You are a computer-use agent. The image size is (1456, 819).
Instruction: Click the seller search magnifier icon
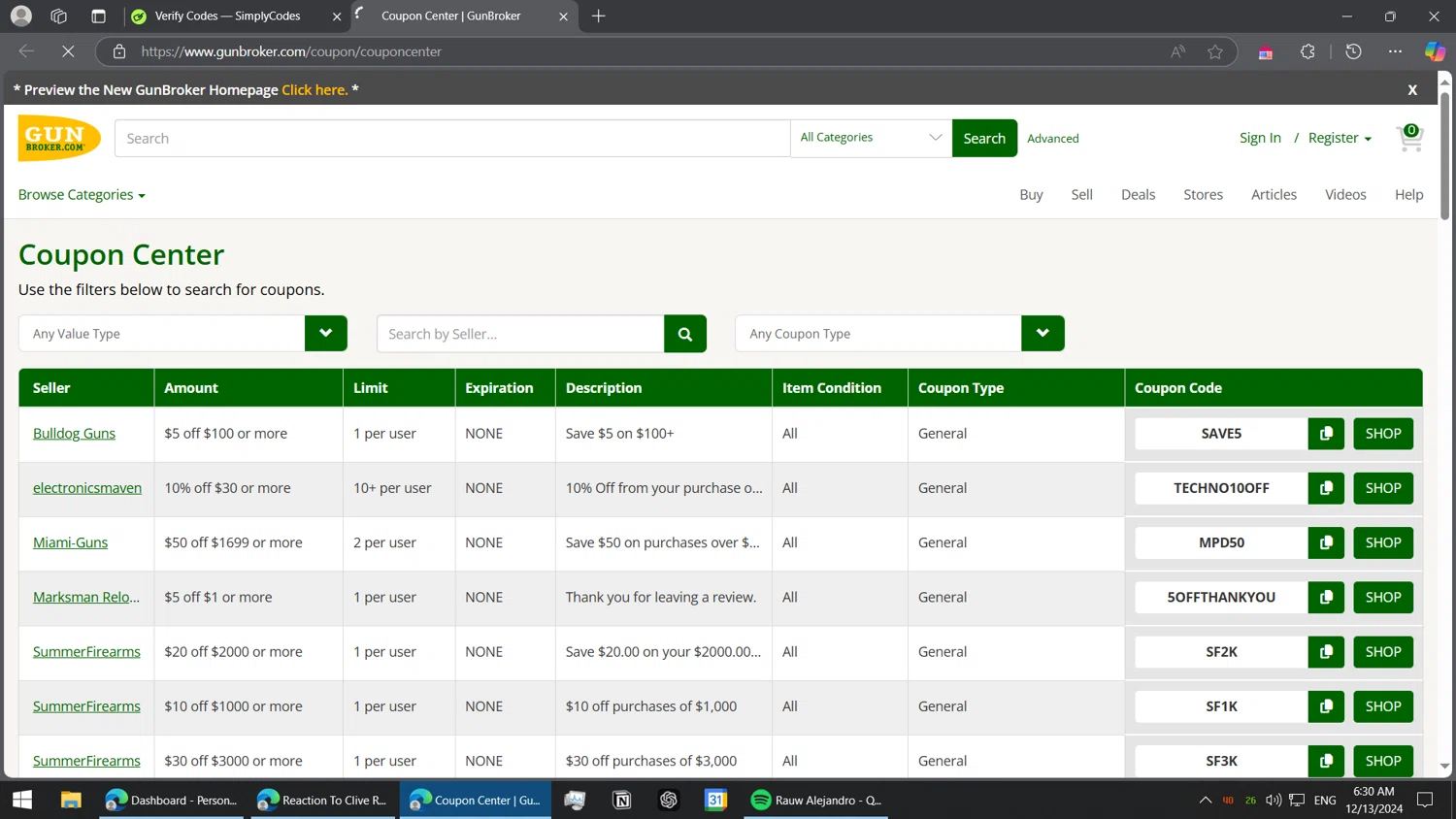coord(684,334)
